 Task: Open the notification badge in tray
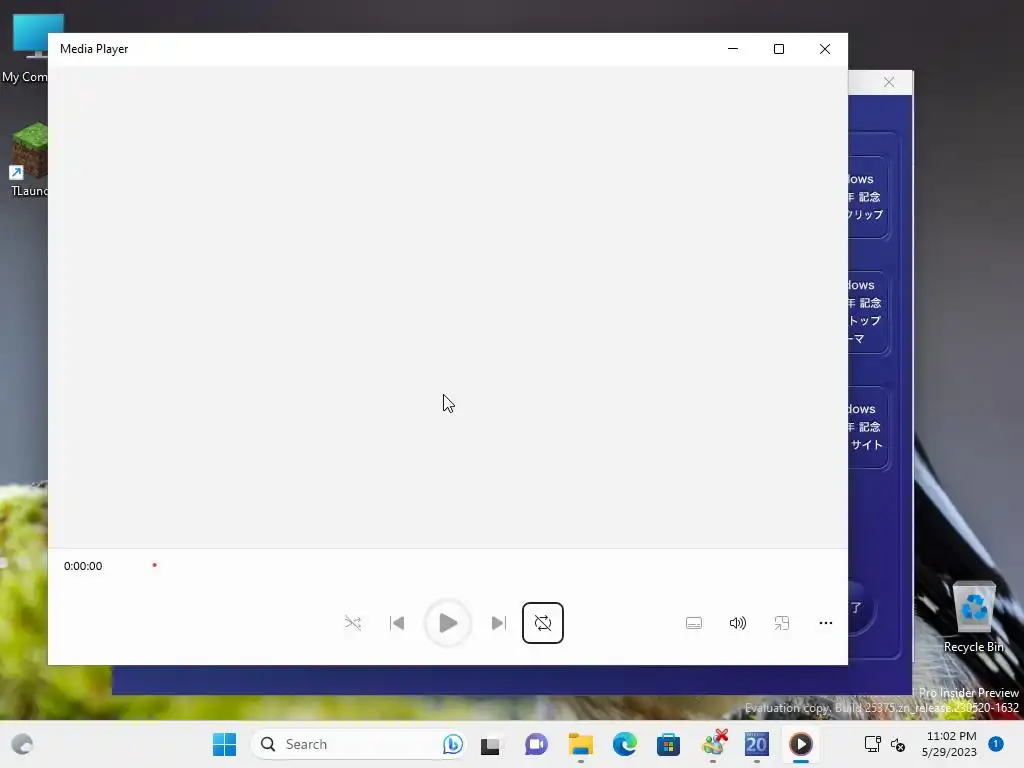(x=996, y=743)
